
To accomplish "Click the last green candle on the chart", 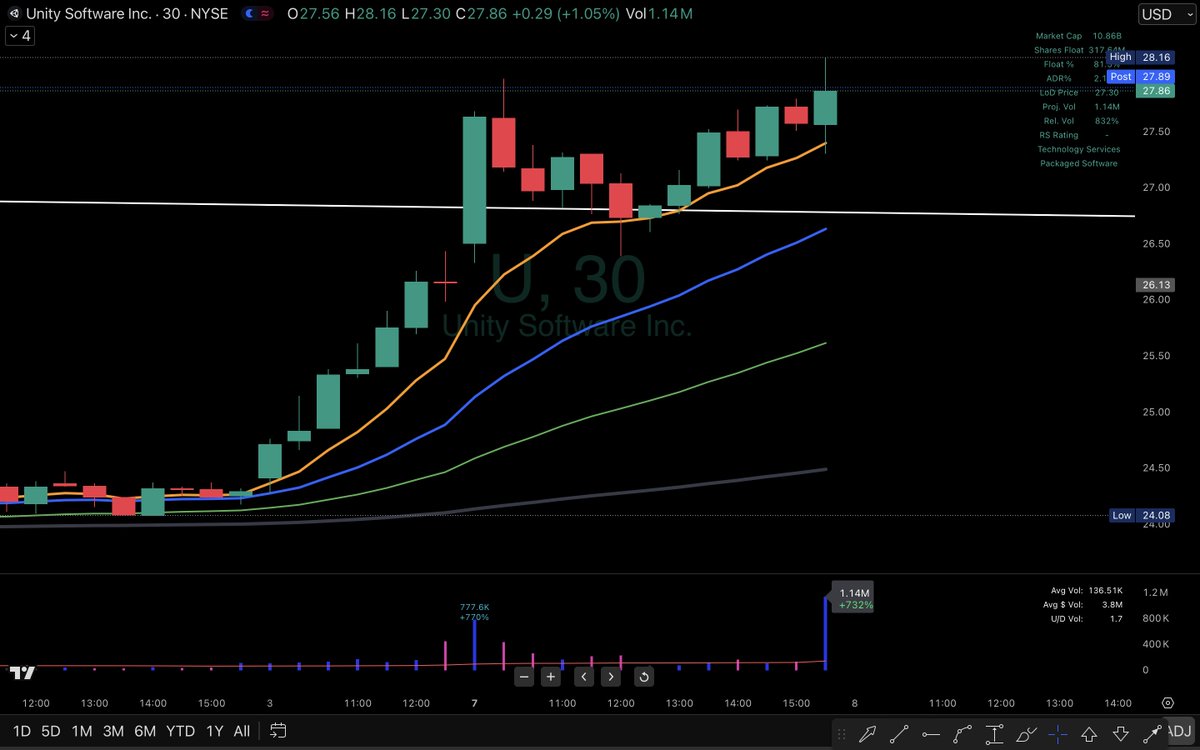I will (825, 108).
